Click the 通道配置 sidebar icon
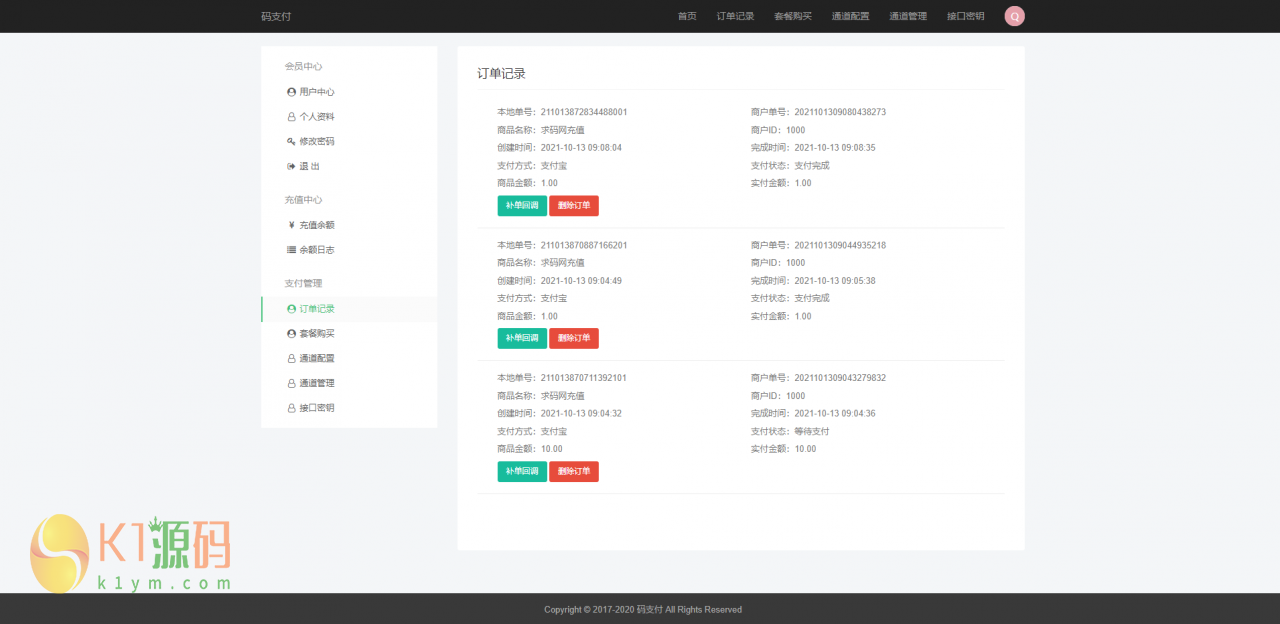 click(x=291, y=358)
